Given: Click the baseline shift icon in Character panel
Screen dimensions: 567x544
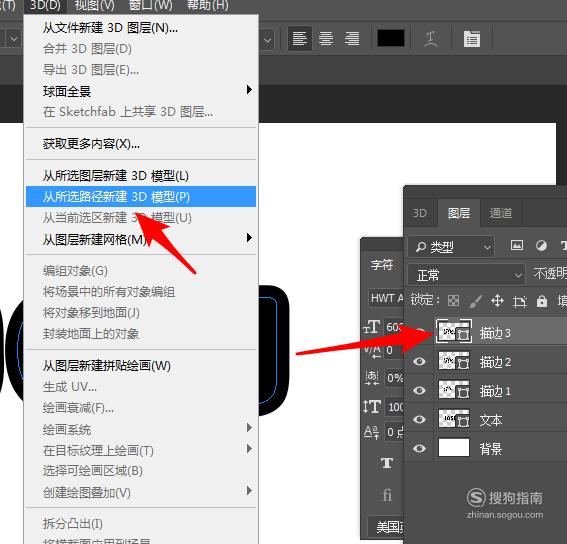Looking at the screenshot, I should click(372, 432).
